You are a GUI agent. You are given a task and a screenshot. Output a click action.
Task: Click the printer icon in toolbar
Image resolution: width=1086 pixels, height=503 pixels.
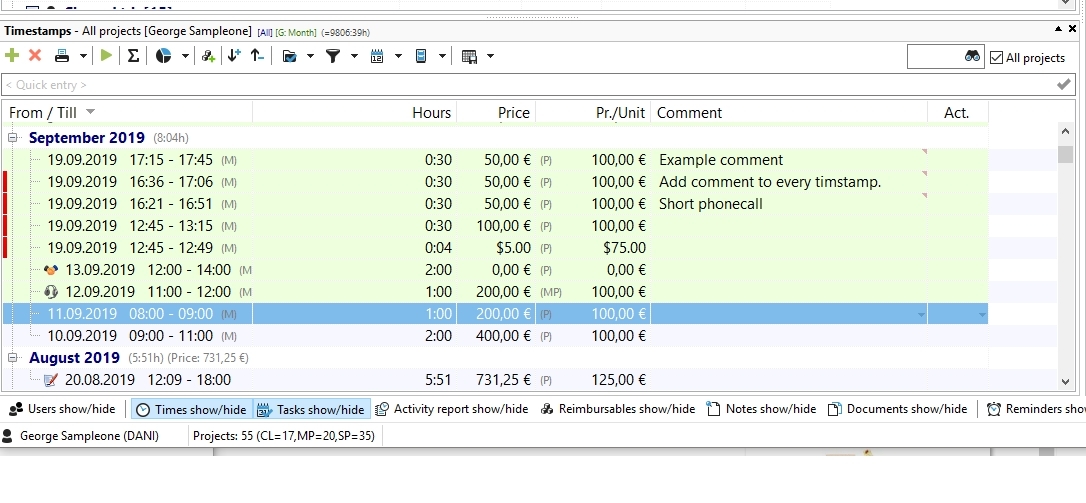62,56
